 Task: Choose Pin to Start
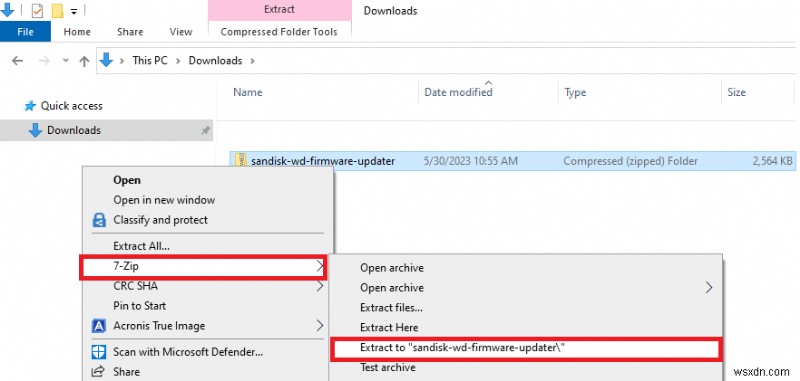pos(139,306)
